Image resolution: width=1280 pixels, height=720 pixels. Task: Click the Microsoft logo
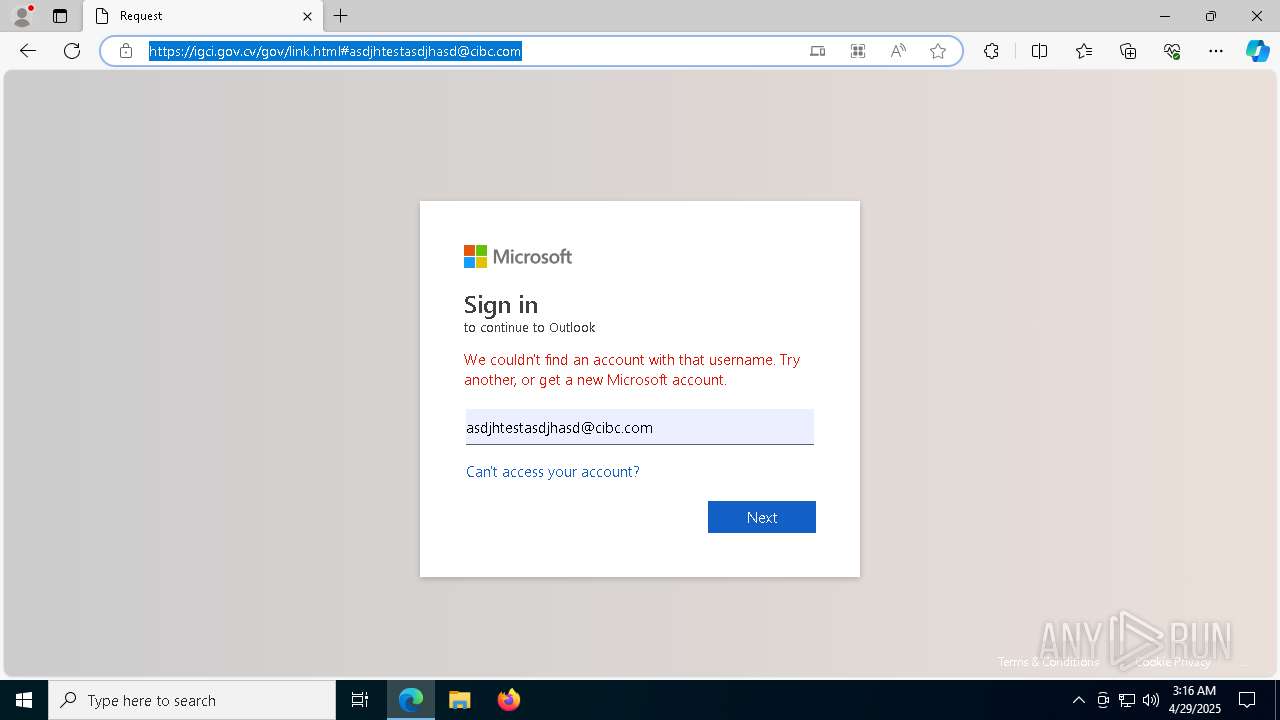(x=518, y=257)
